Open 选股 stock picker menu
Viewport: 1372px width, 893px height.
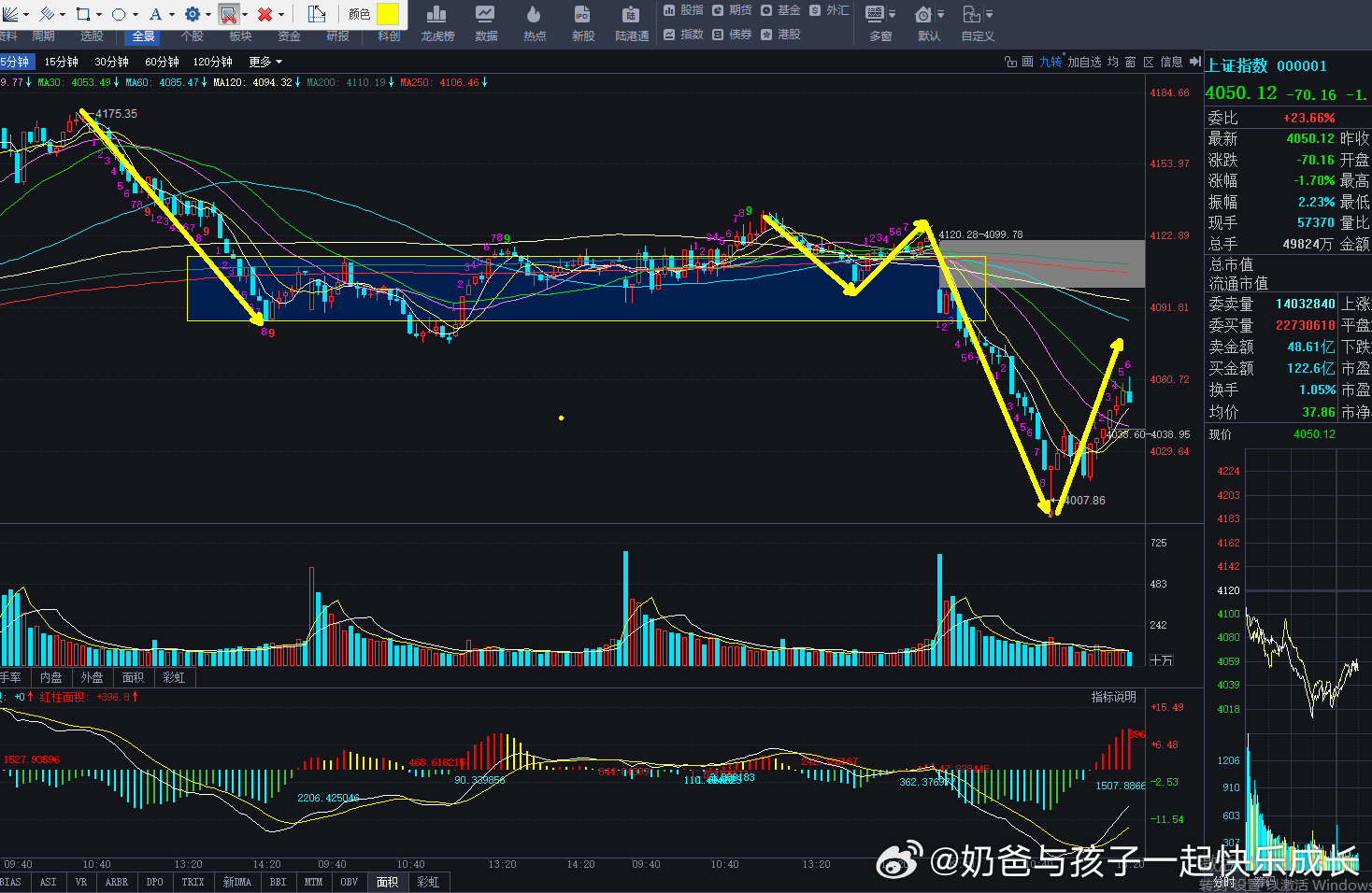92,36
